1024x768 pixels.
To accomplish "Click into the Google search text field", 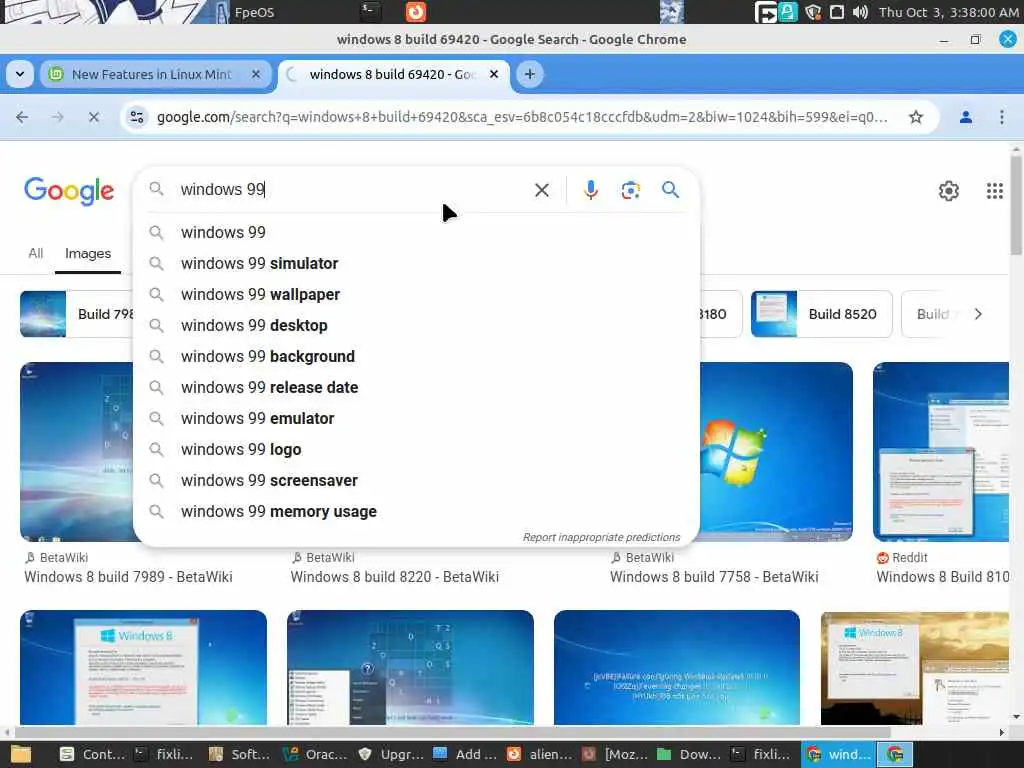I will coord(353,189).
